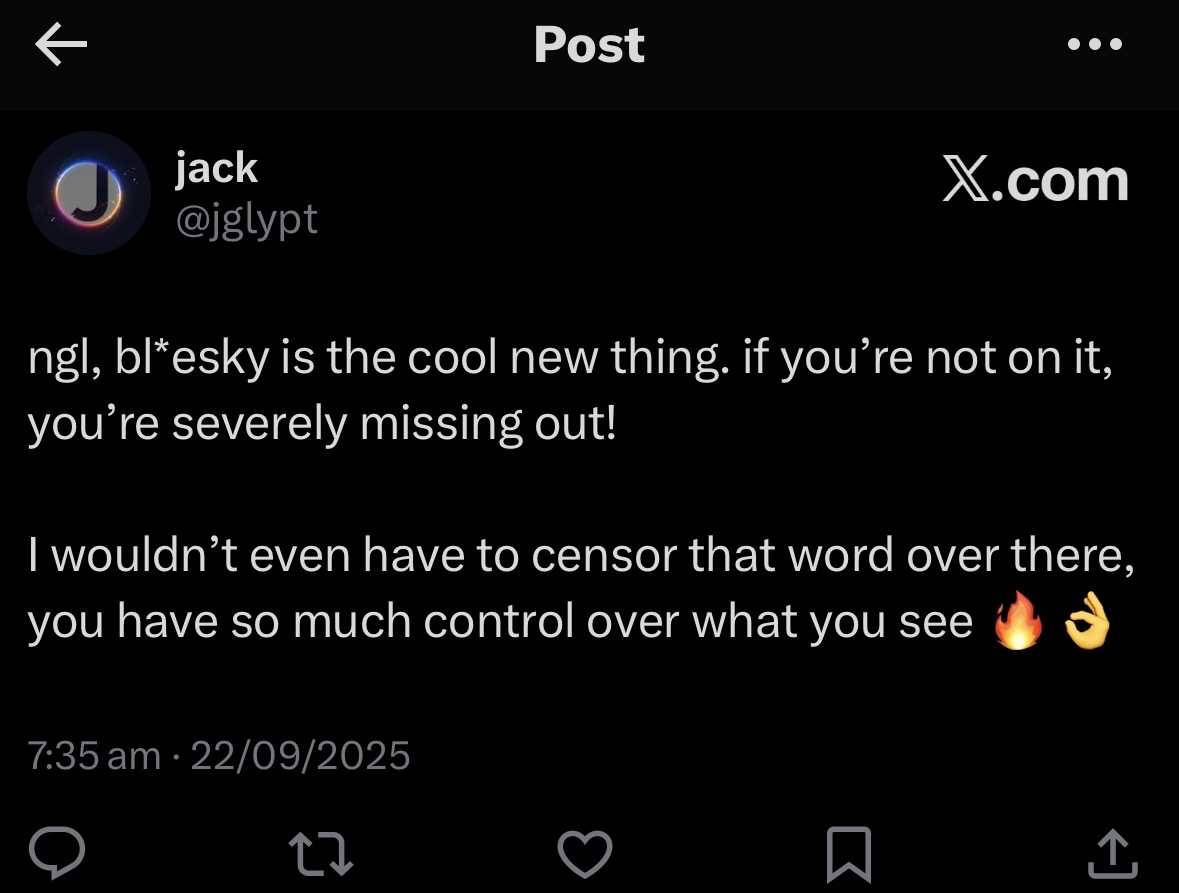1179x893 pixels.
Task: Click the "you have so much control" line
Action: click(x=500, y=623)
